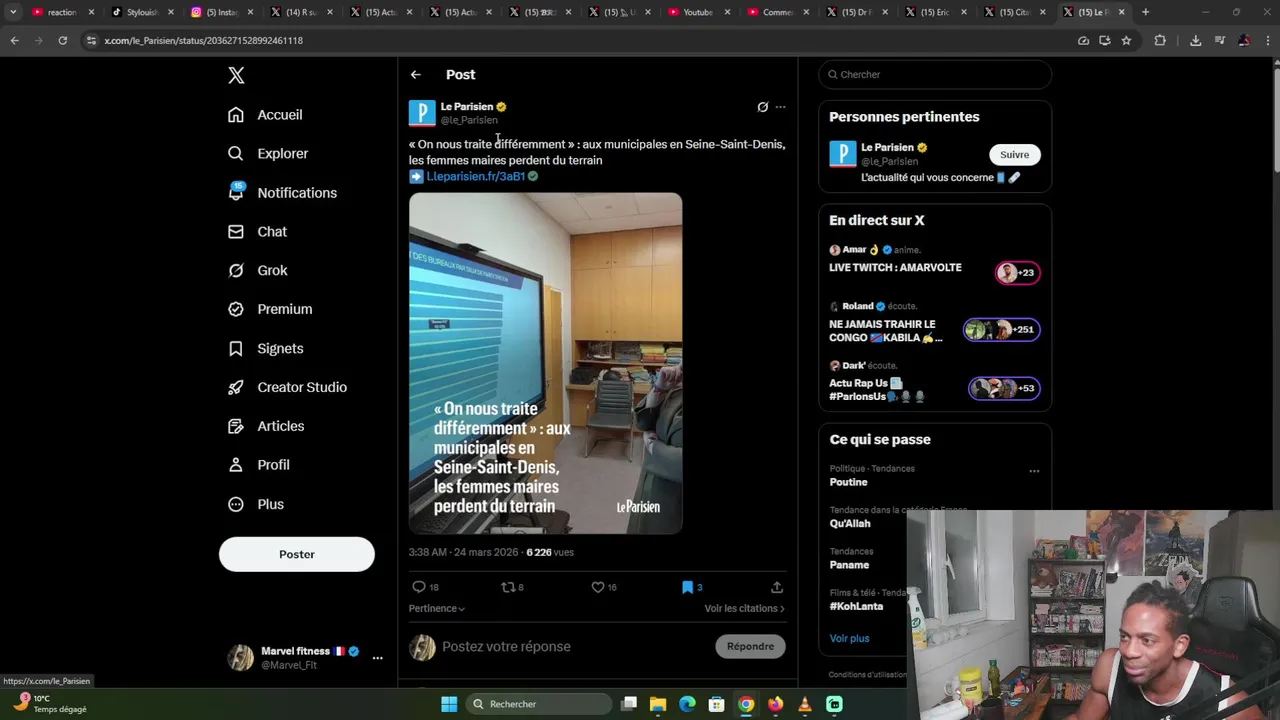Open Premium in the sidebar
1280x720 pixels.
[270, 310]
